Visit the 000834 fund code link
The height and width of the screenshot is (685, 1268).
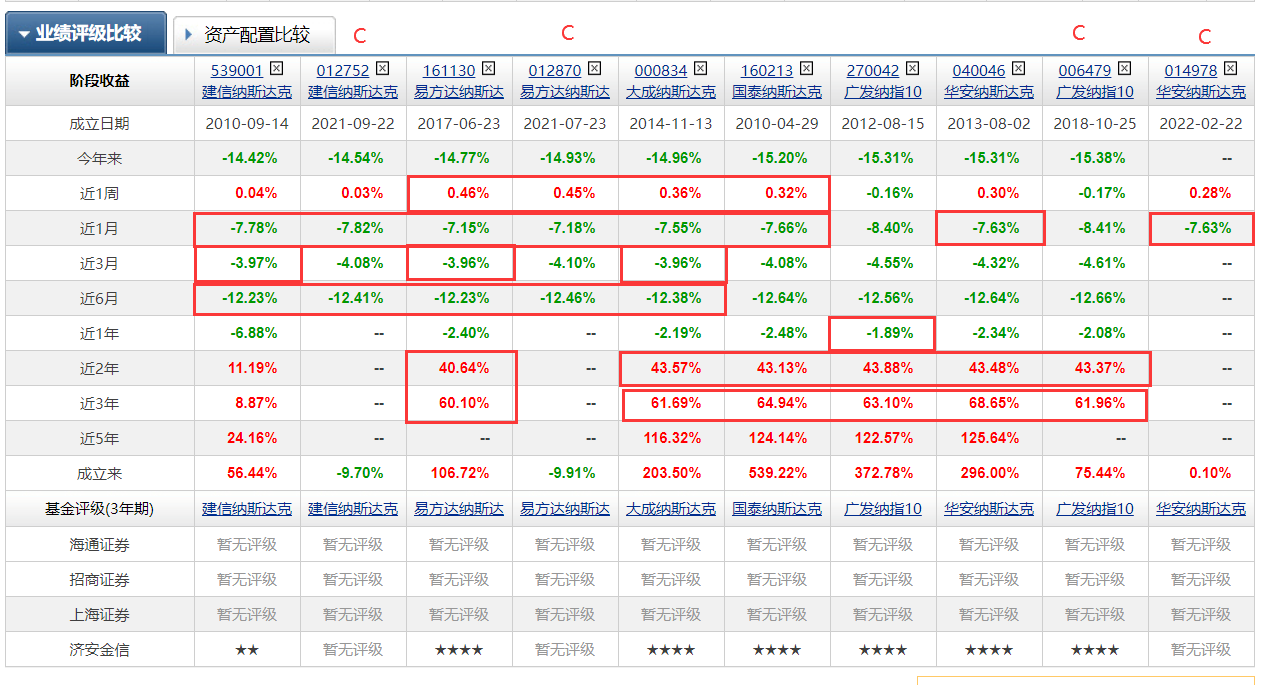coord(661,71)
